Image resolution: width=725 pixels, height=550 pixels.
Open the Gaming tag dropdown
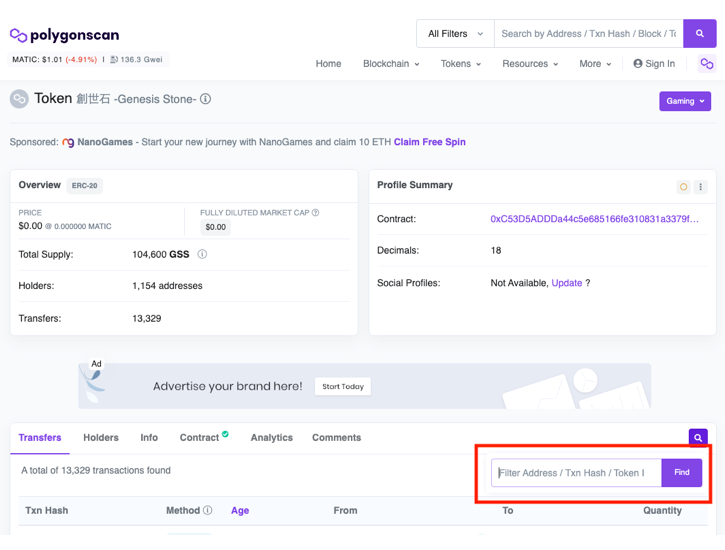pyautogui.click(x=685, y=101)
